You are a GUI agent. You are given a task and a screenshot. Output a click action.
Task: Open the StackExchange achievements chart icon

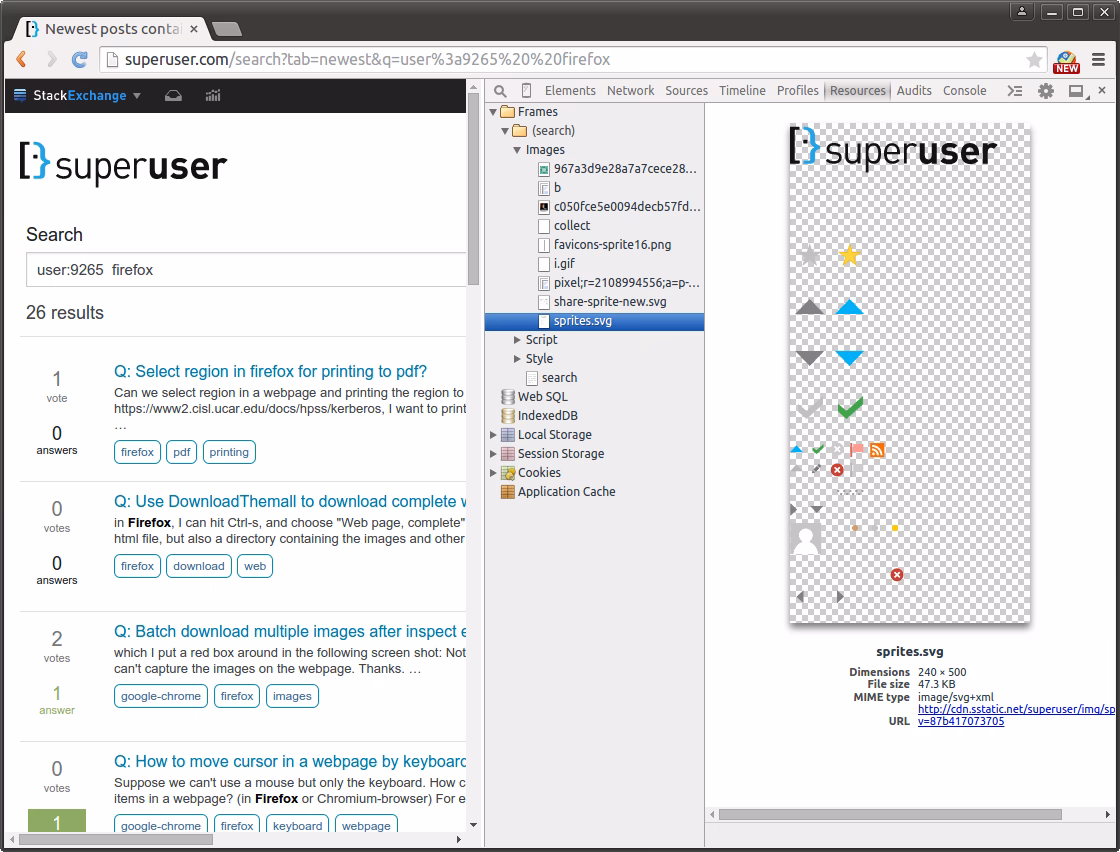(x=213, y=96)
